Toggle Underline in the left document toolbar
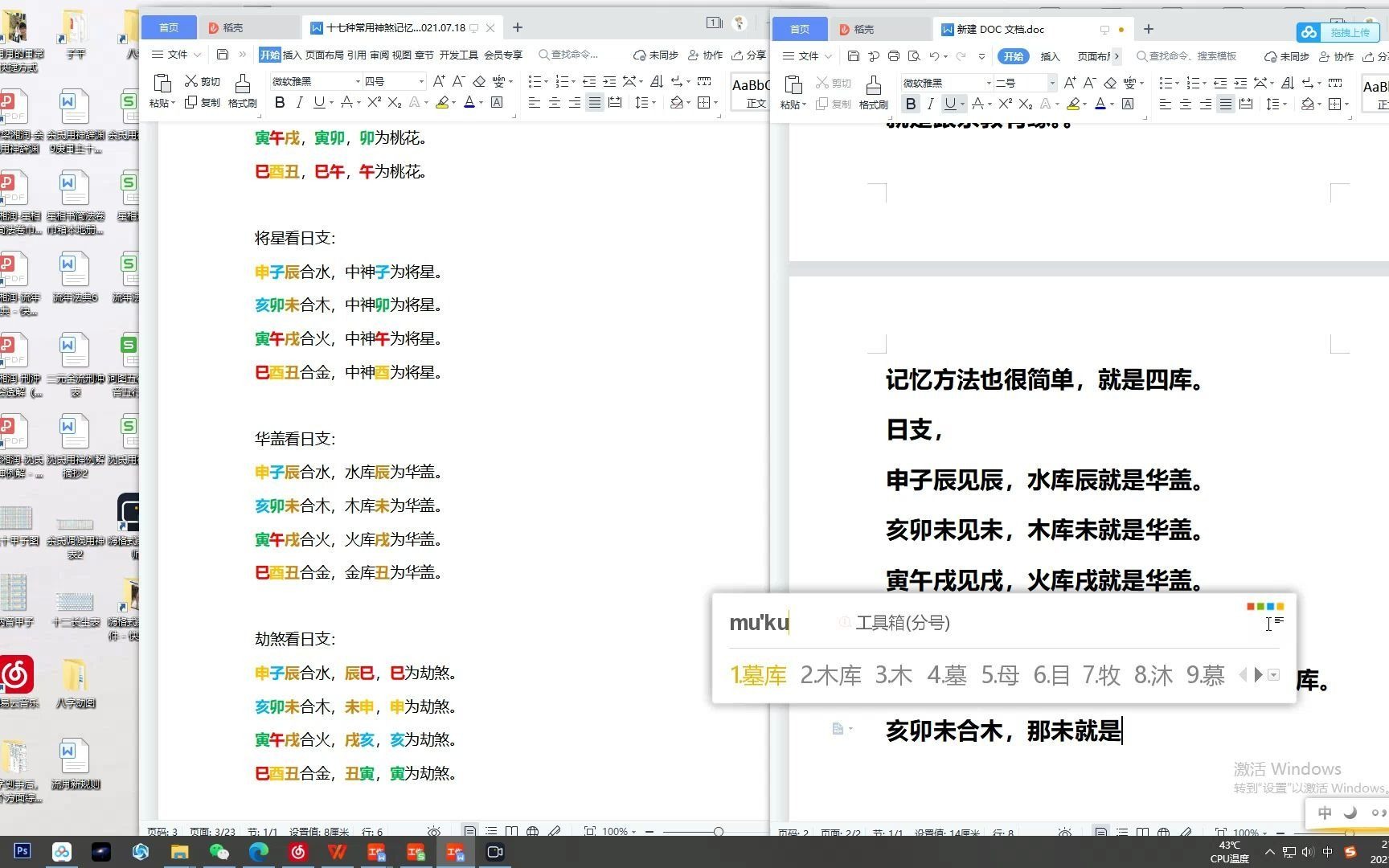 tap(319, 102)
